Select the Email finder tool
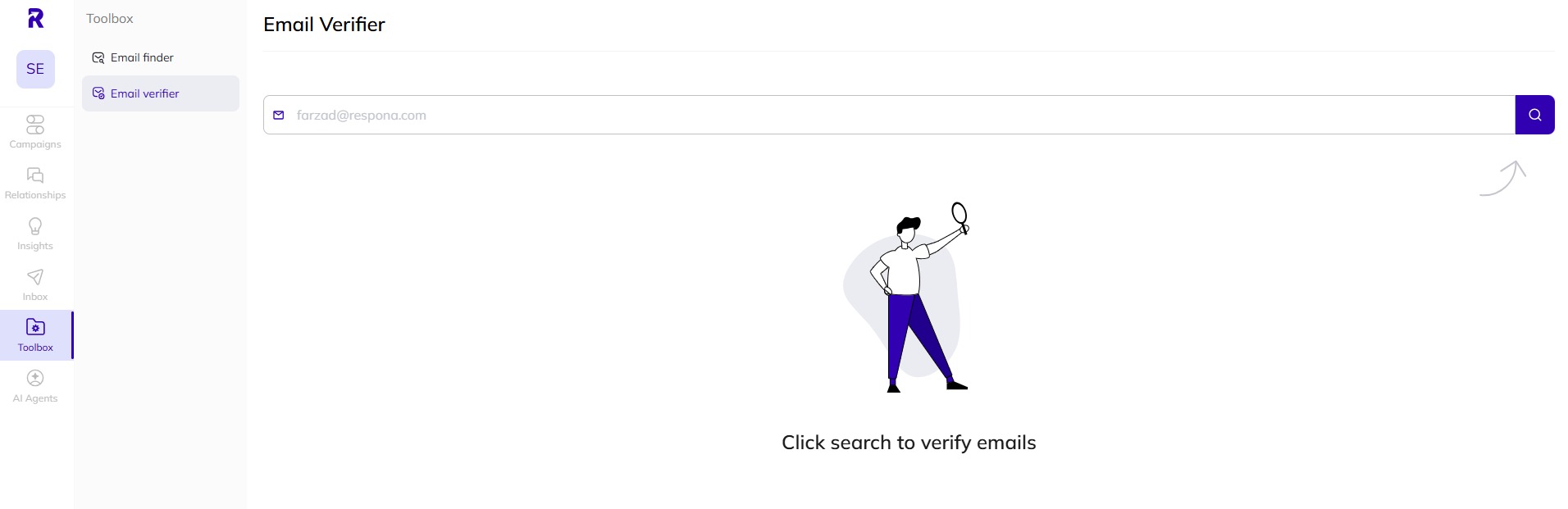This screenshot has width=1568, height=509. click(x=142, y=57)
